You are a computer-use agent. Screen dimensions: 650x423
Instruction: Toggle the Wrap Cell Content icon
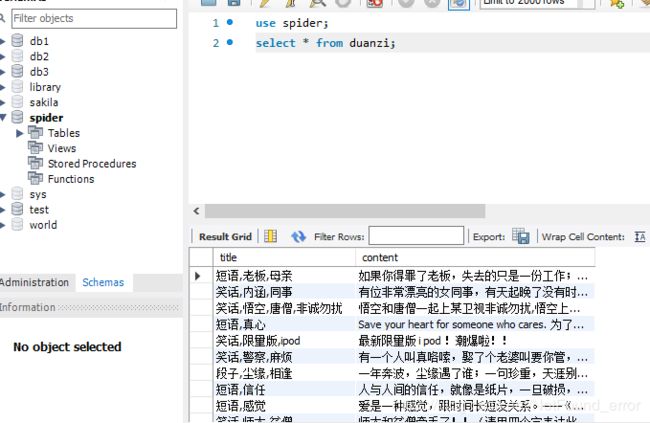640,237
